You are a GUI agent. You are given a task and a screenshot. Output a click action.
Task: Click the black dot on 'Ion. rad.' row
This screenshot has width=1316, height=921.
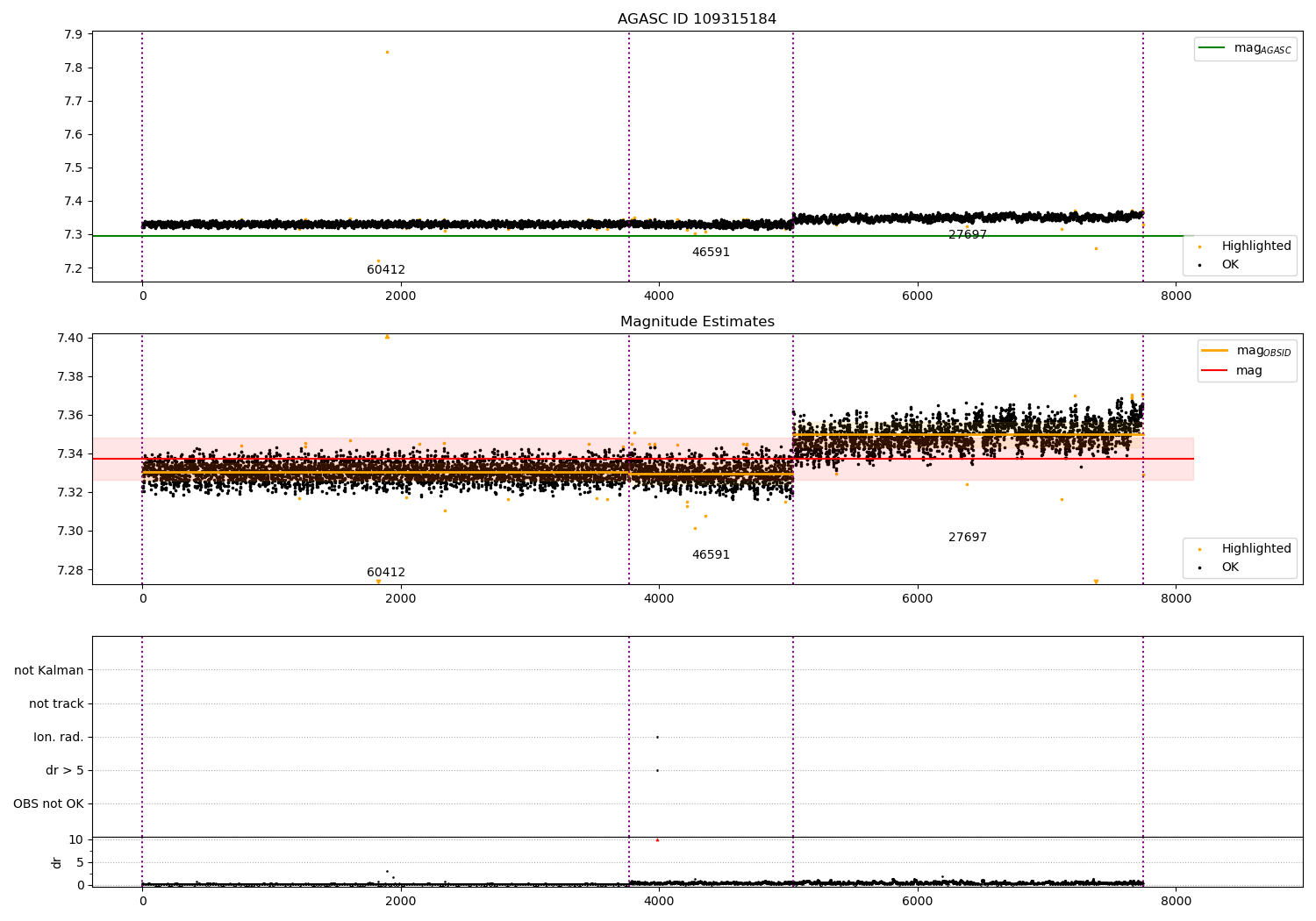657,737
